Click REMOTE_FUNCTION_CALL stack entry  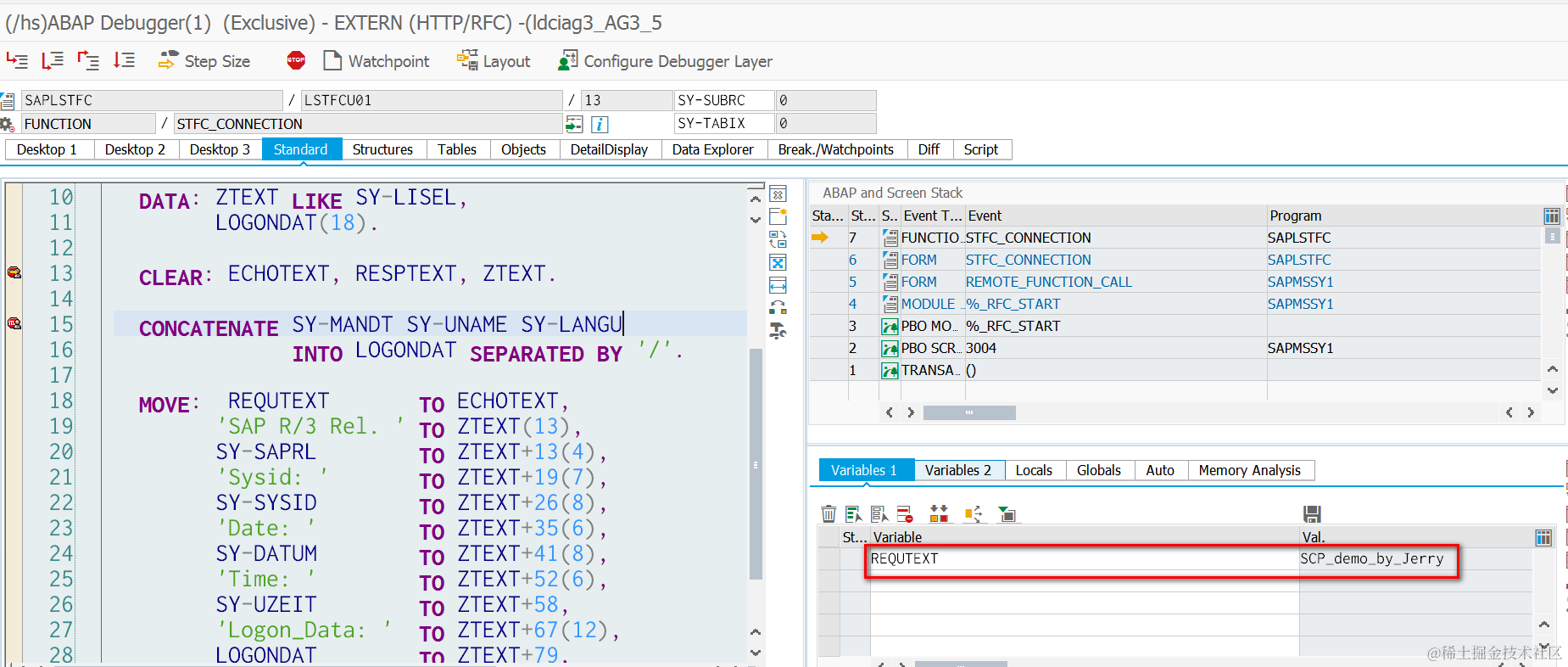1049,282
